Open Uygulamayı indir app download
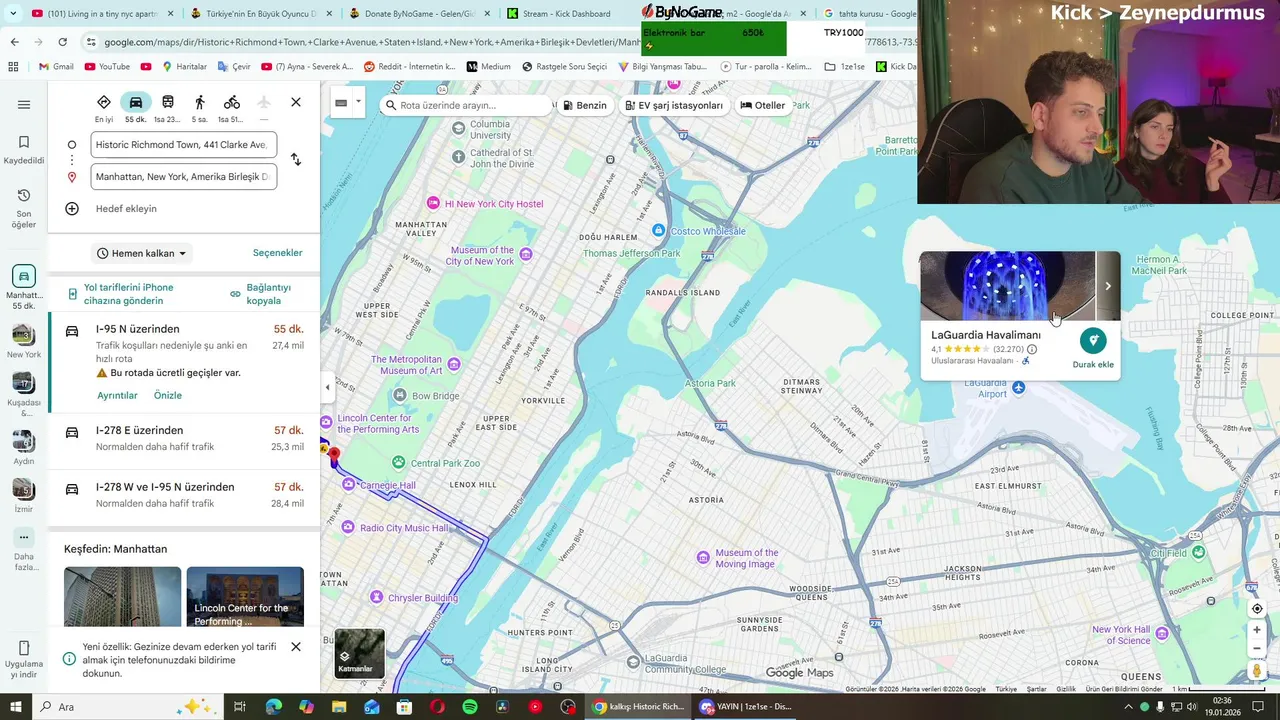 (24, 659)
